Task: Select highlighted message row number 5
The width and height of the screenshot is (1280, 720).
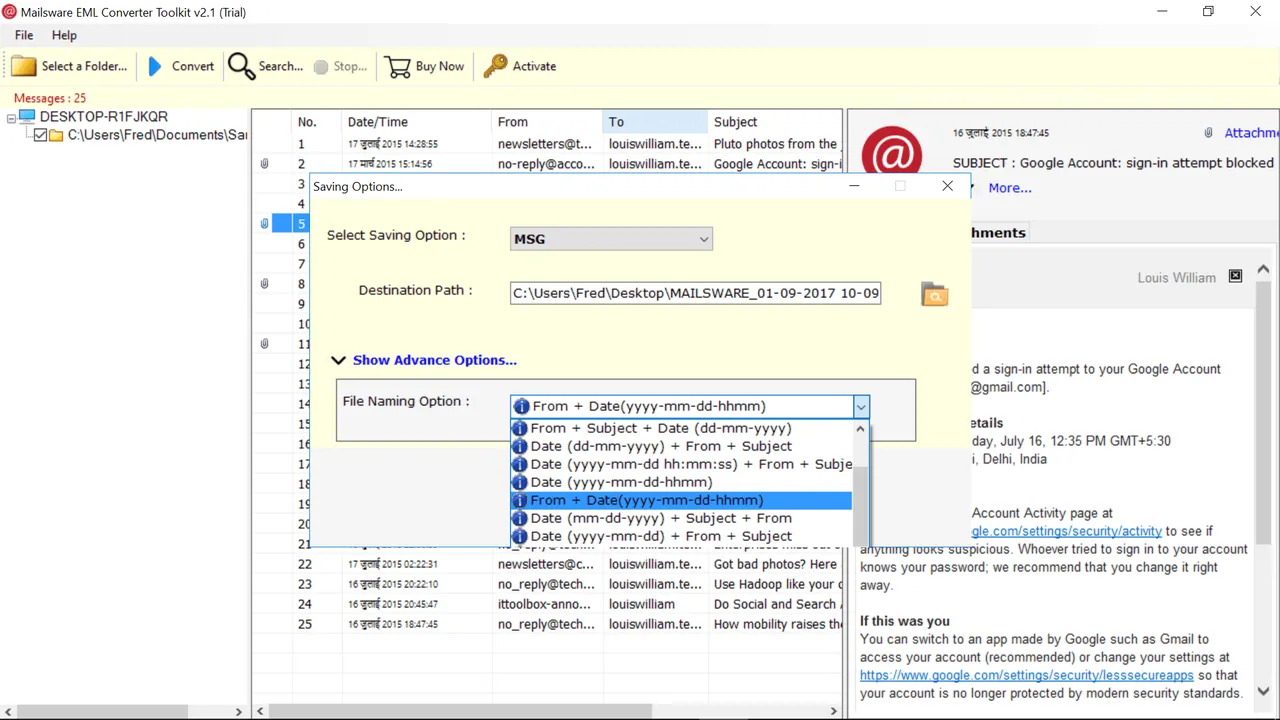Action: coord(301,224)
